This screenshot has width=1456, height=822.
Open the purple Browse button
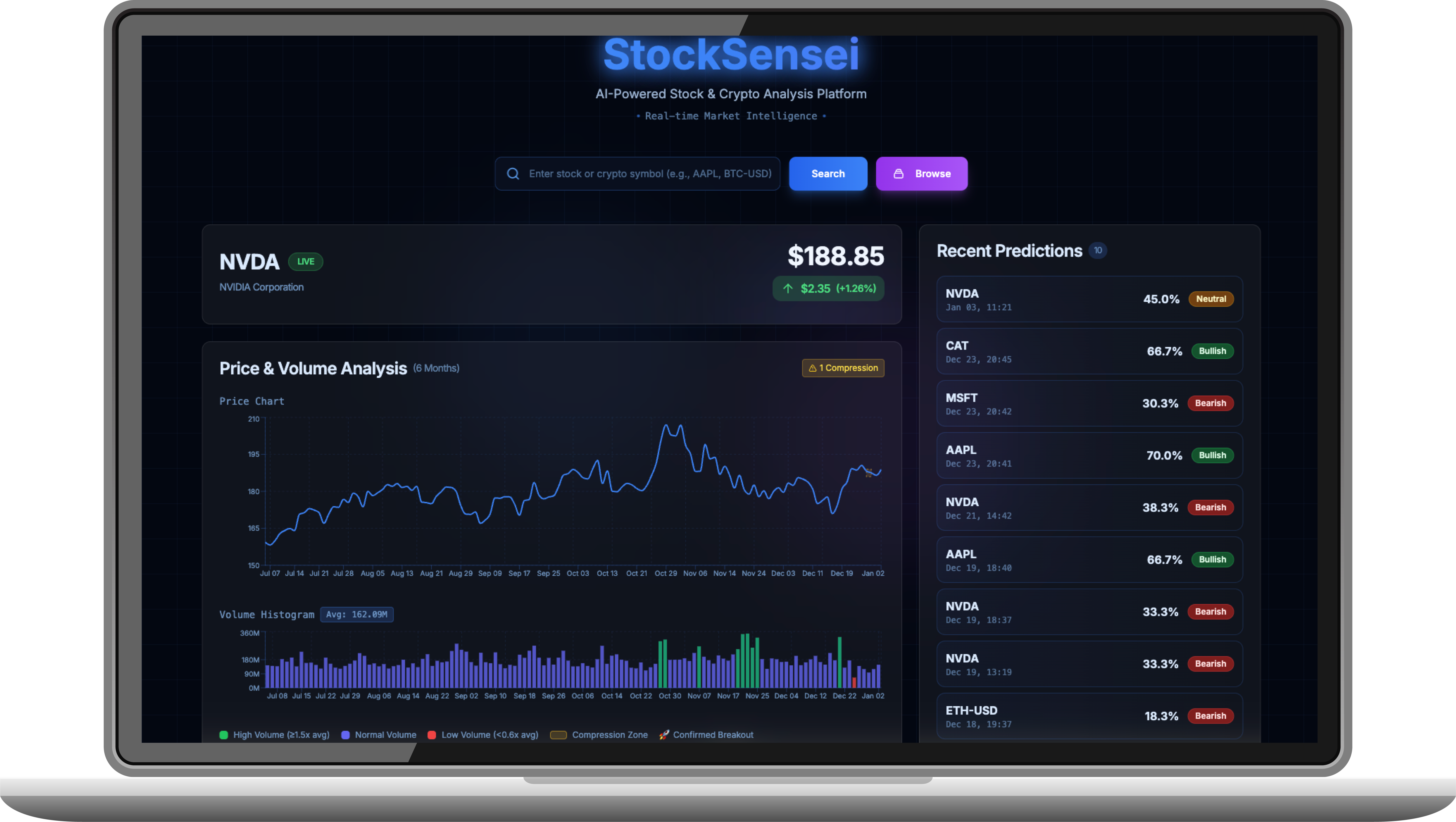(921, 174)
